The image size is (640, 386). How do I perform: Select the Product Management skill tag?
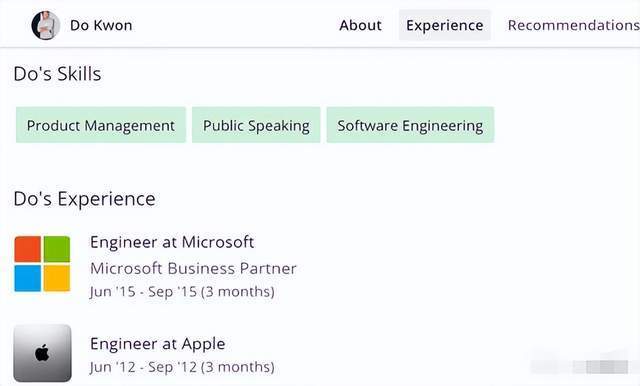pyautogui.click(x=101, y=125)
